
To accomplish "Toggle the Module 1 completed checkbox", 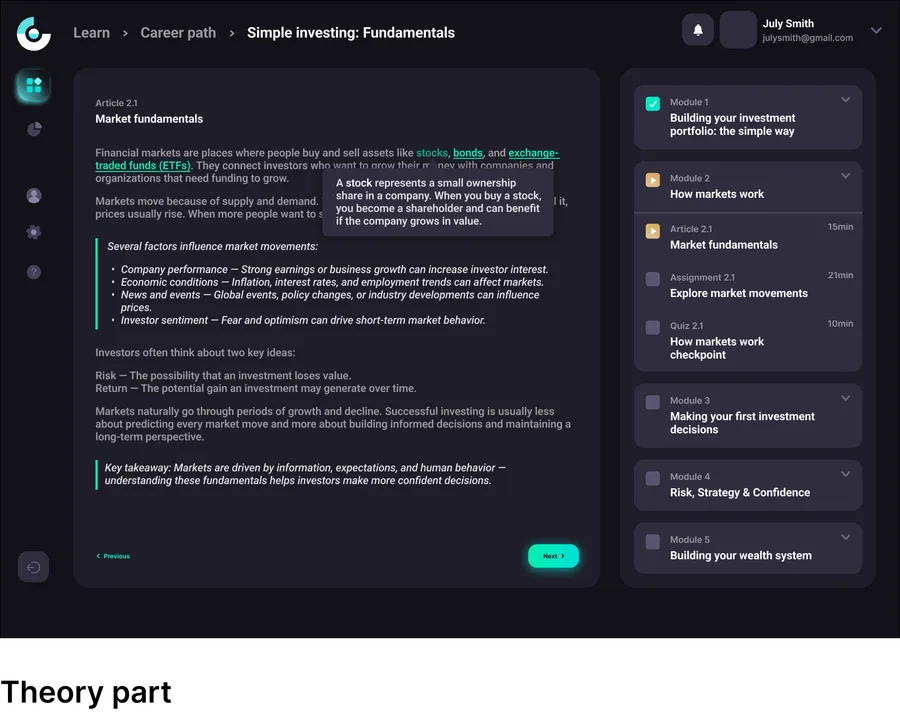I will (653, 104).
